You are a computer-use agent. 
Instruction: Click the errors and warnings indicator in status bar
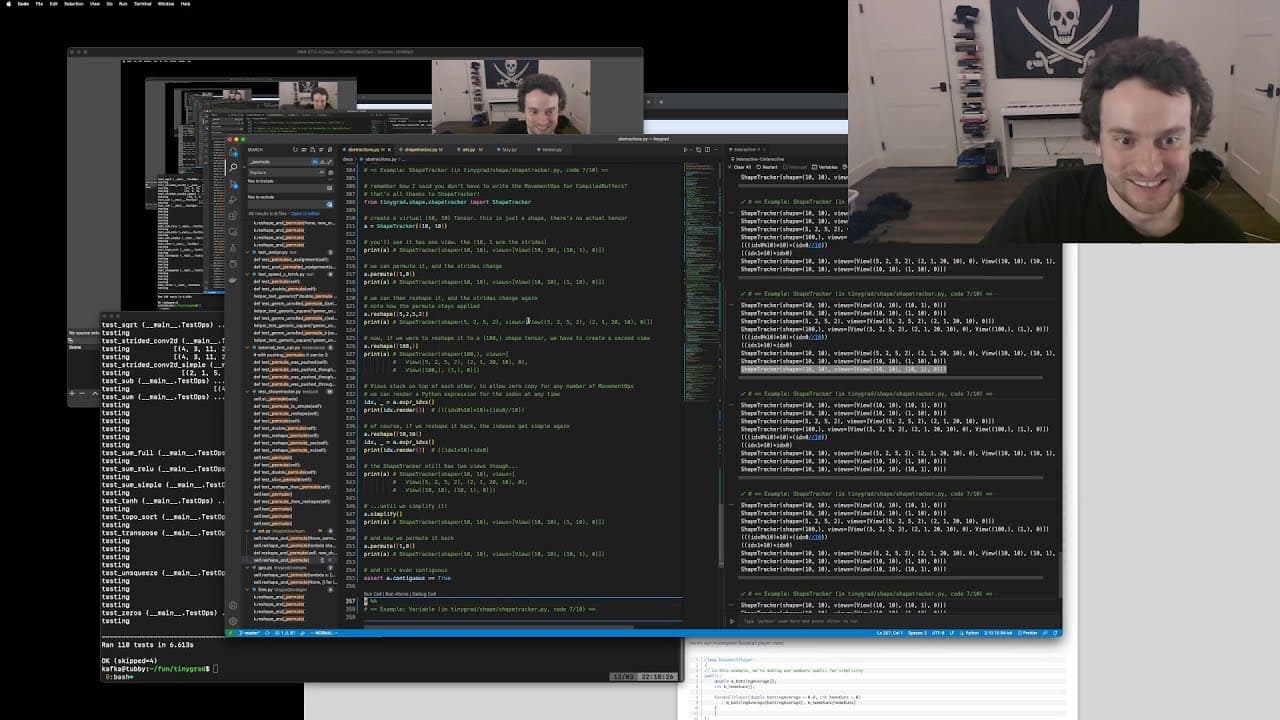(285, 632)
